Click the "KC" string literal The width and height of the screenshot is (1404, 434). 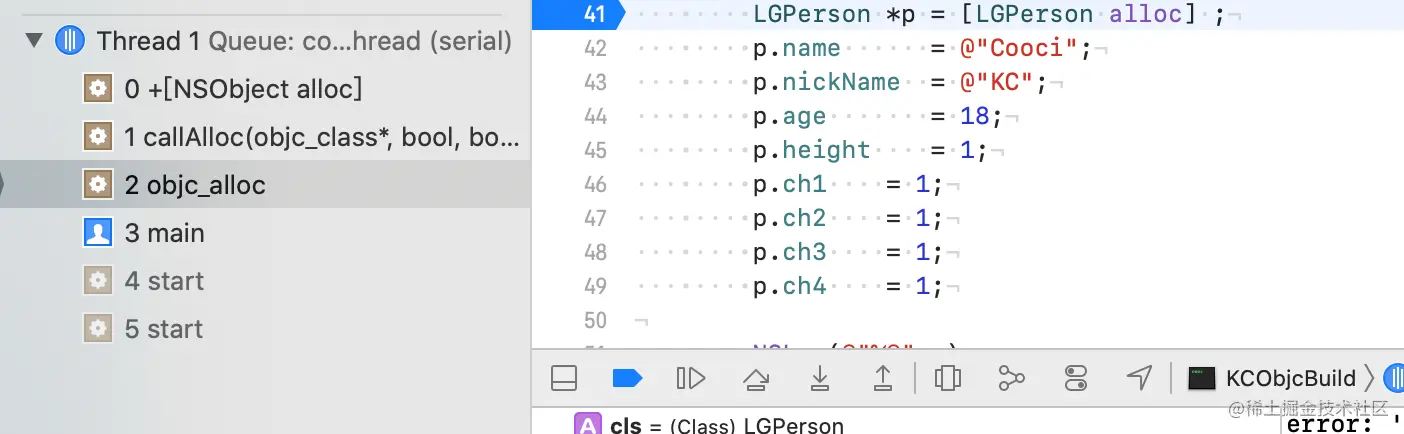(x=997, y=82)
